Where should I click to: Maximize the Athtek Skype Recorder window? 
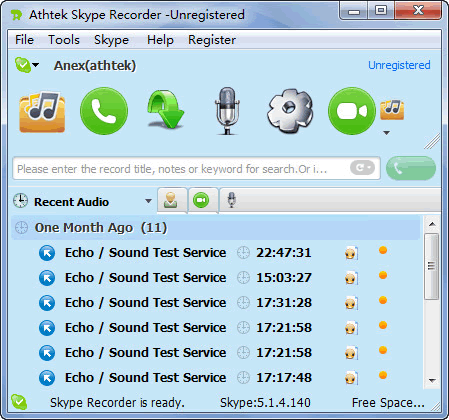point(381,11)
